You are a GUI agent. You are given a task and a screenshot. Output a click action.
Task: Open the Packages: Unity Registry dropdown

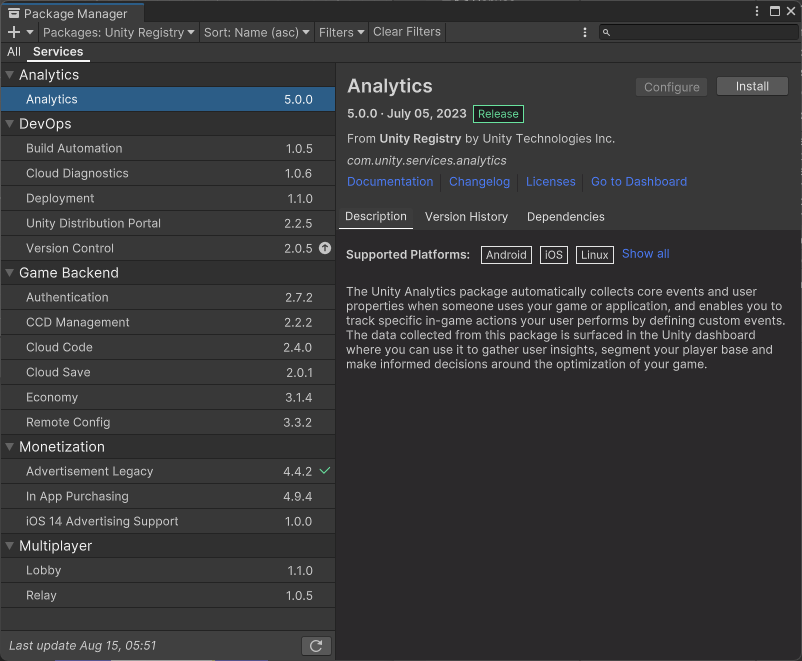click(119, 32)
